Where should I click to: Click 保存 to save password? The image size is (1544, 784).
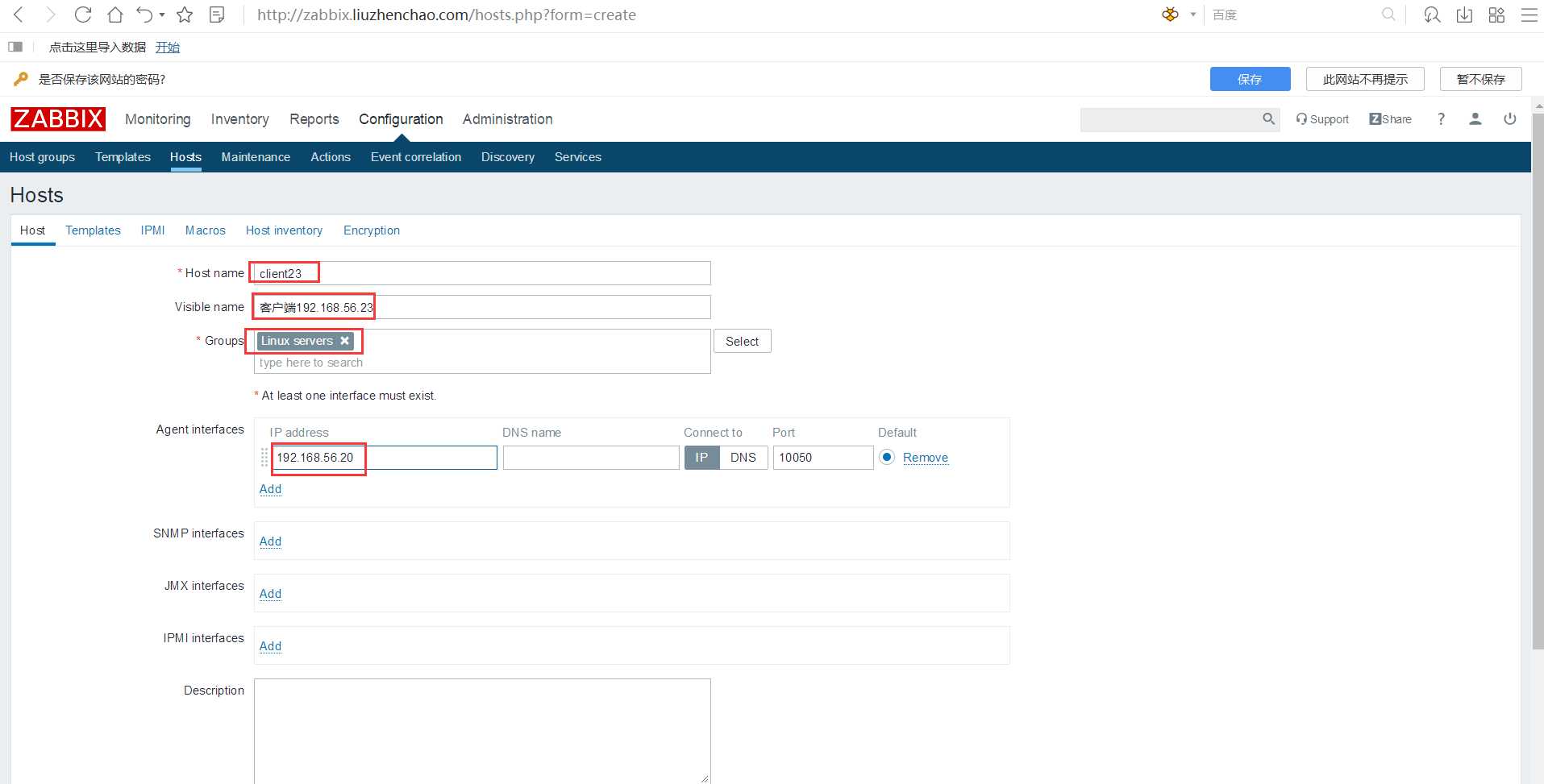[1250, 79]
